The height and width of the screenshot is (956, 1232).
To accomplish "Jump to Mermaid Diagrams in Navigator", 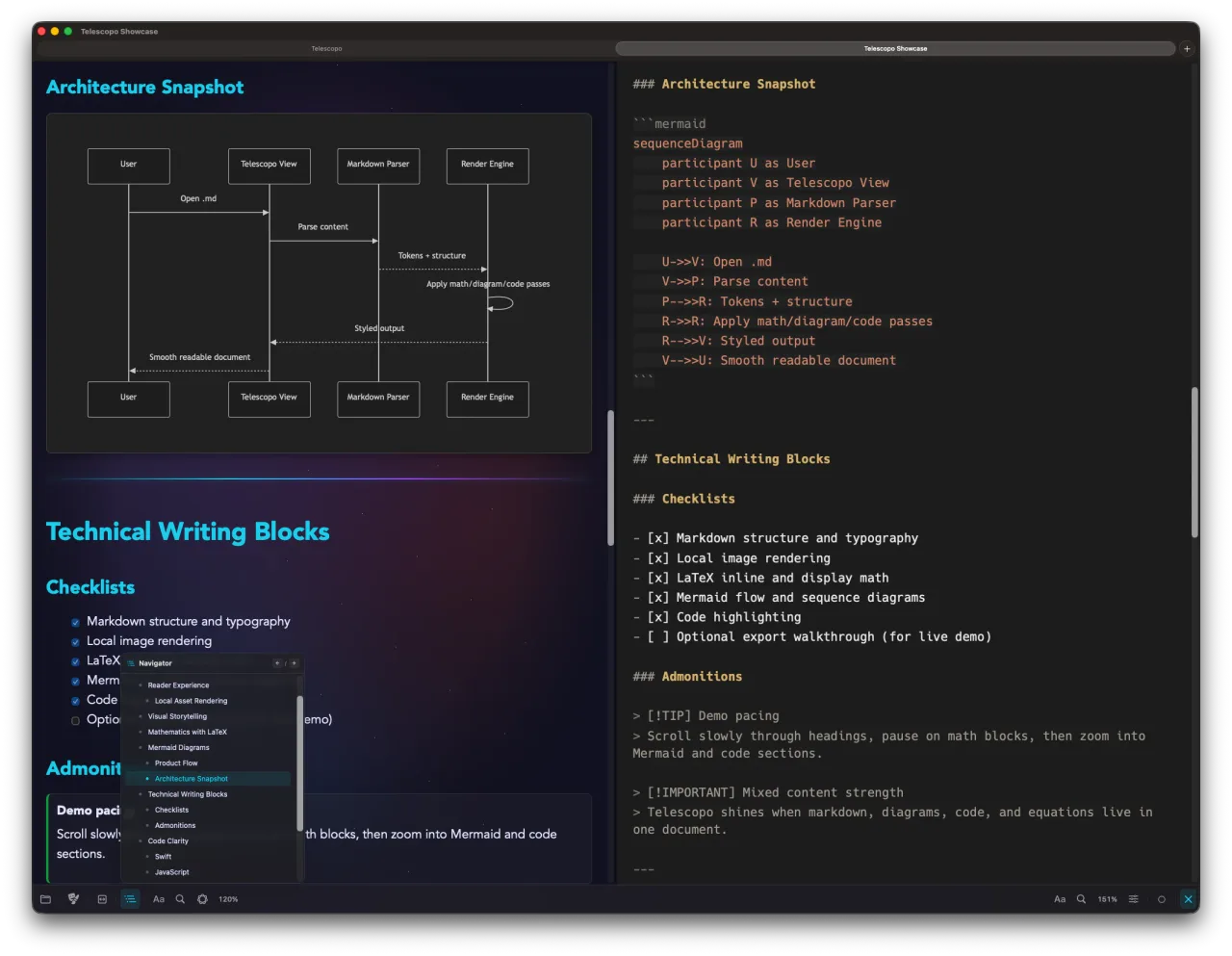I will (x=178, y=747).
